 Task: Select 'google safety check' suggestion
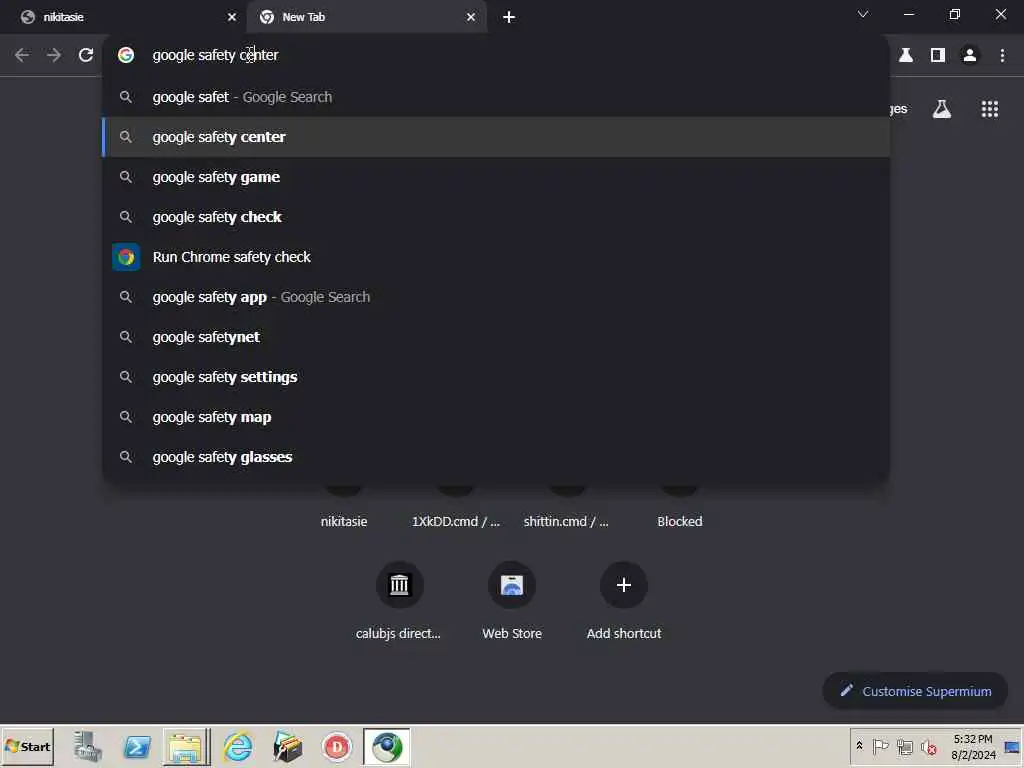click(x=496, y=217)
